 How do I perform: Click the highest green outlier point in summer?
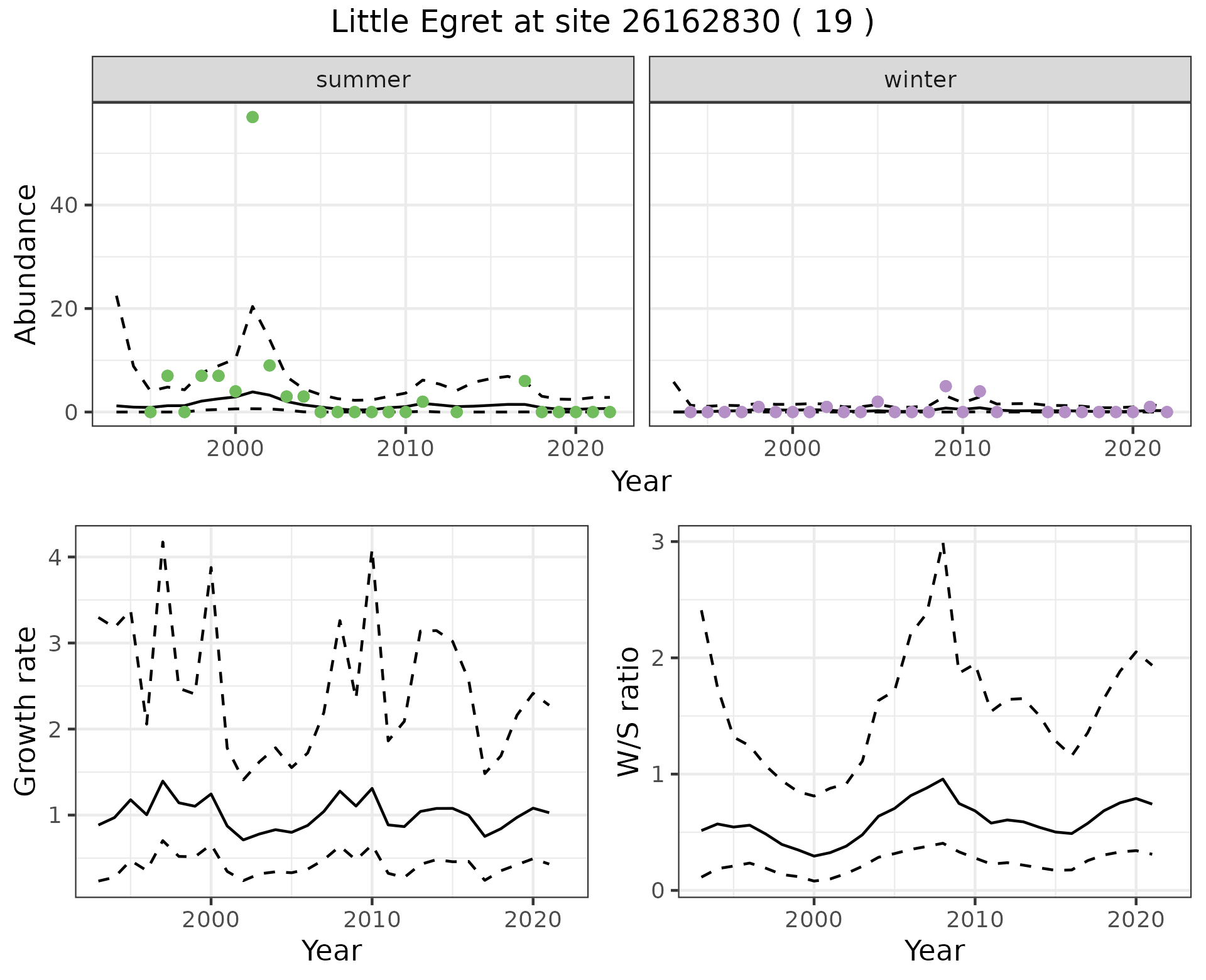253,117
